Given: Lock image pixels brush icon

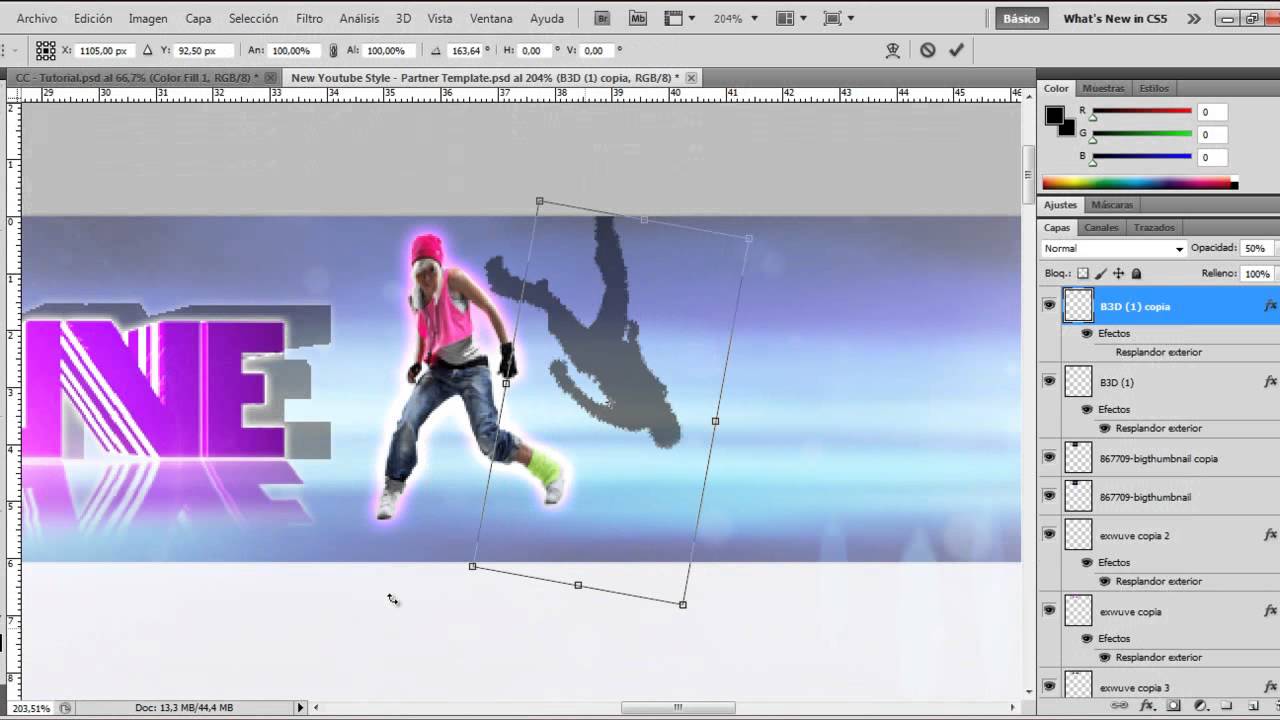Looking at the screenshot, I should [1101, 273].
